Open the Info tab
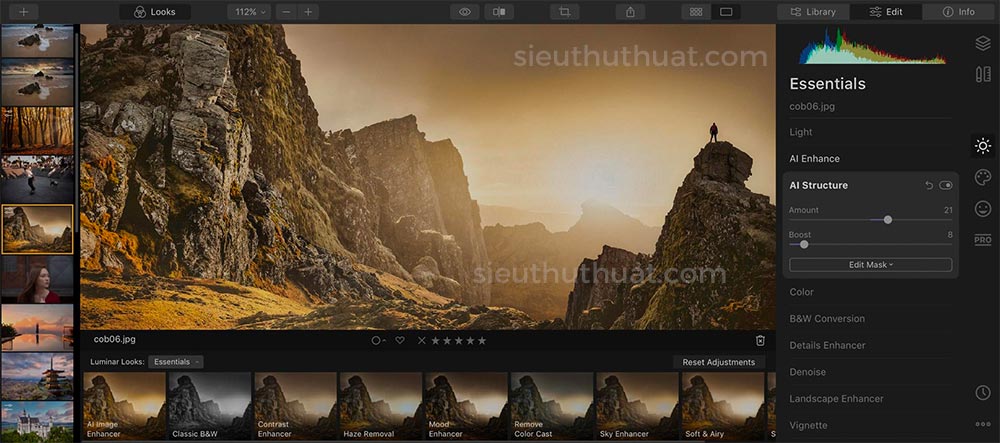 pyautogui.click(x=959, y=11)
